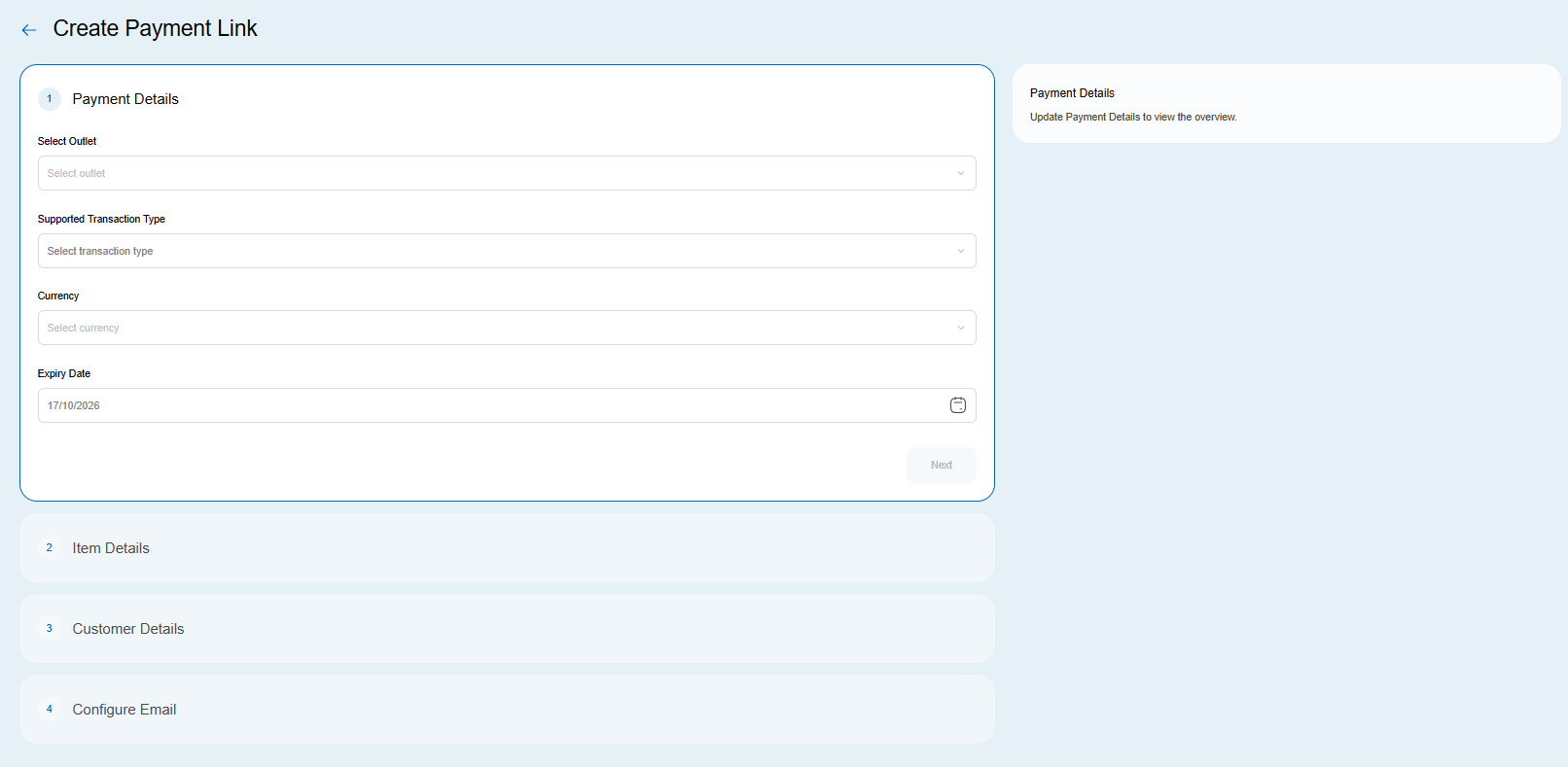Click the back arrow icon
This screenshot has height=767, width=1568.
[x=29, y=30]
